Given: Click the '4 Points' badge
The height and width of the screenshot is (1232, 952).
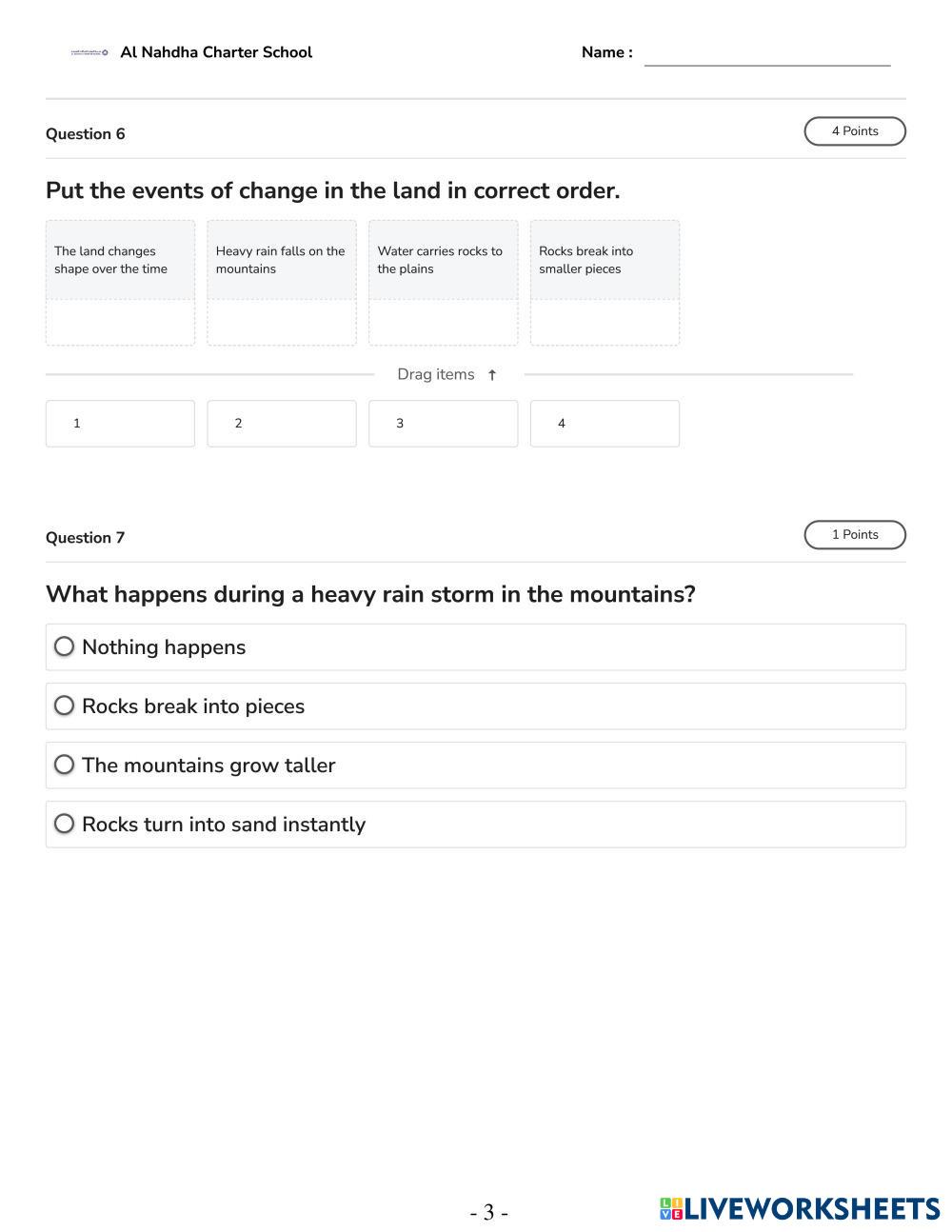Looking at the screenshot, I should tap(854, 131).
